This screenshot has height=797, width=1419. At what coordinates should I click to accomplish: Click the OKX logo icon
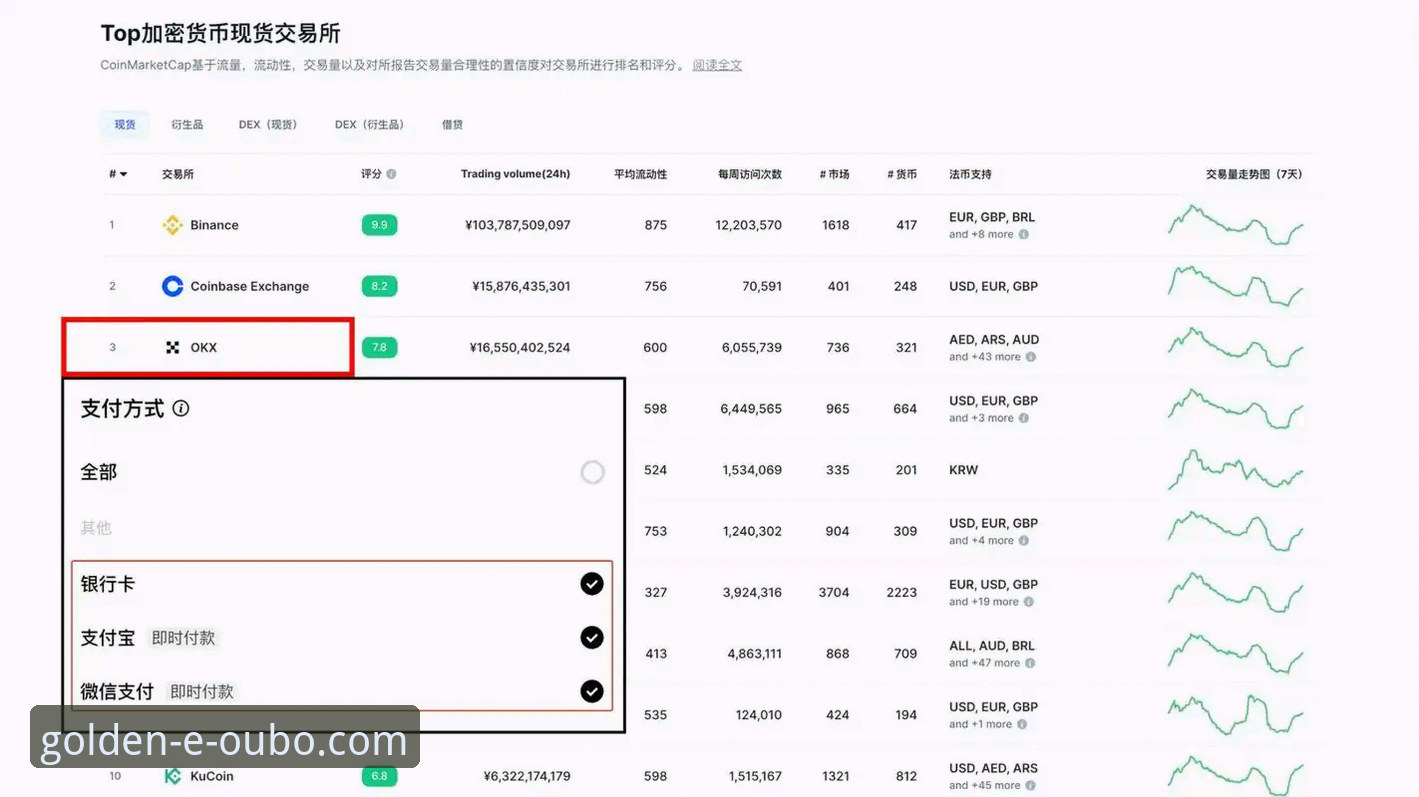click(172, 347)
